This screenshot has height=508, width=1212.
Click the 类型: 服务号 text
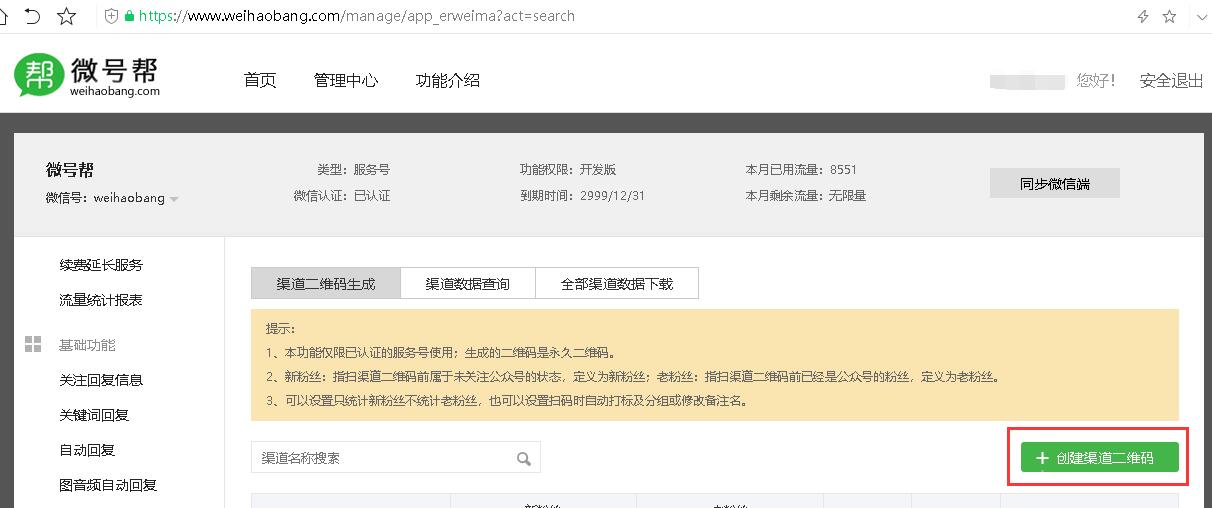(354, 169)
